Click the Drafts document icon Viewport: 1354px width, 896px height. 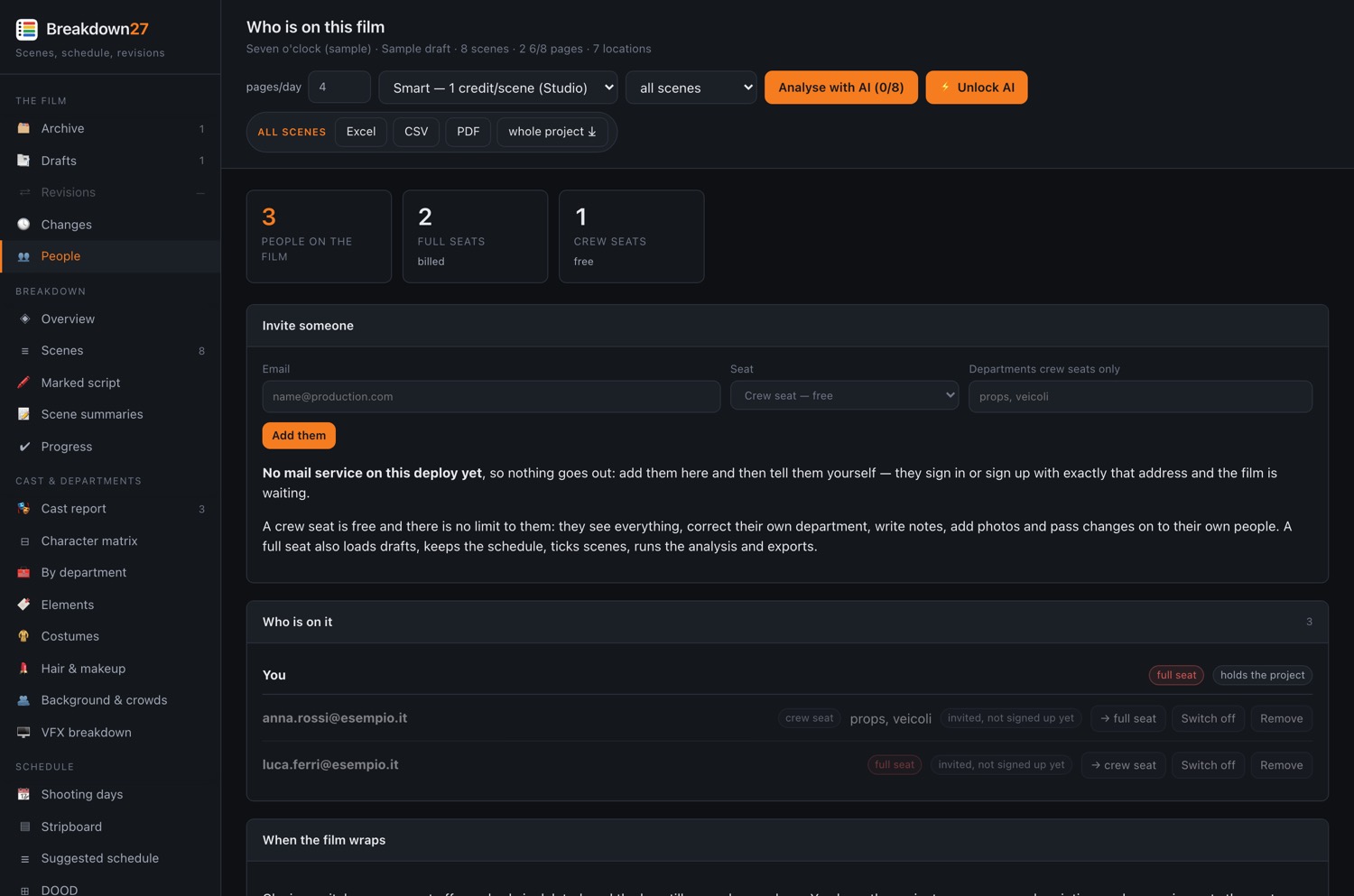[x=24, y=161]
